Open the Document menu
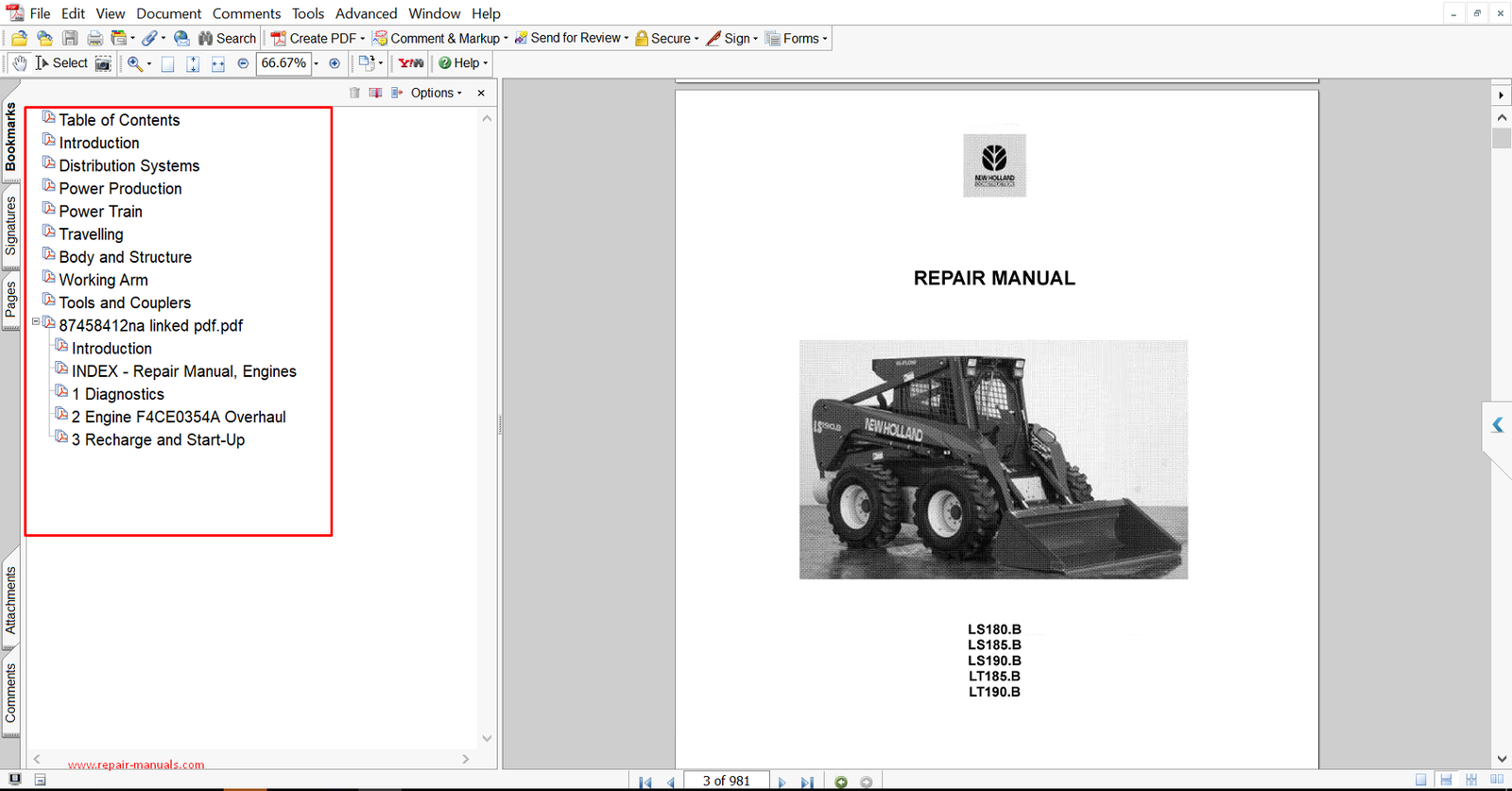 coord(168,13)
